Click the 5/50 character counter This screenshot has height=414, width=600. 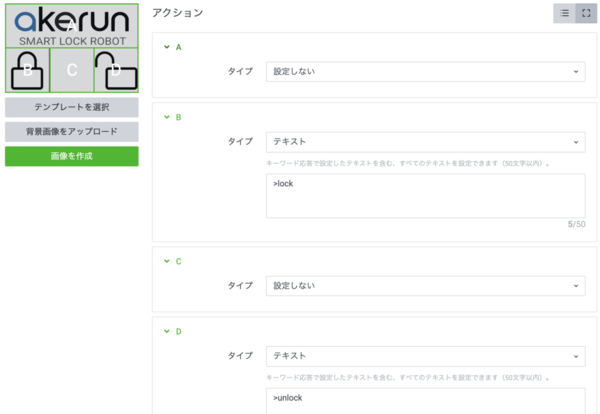pos(576,224)
